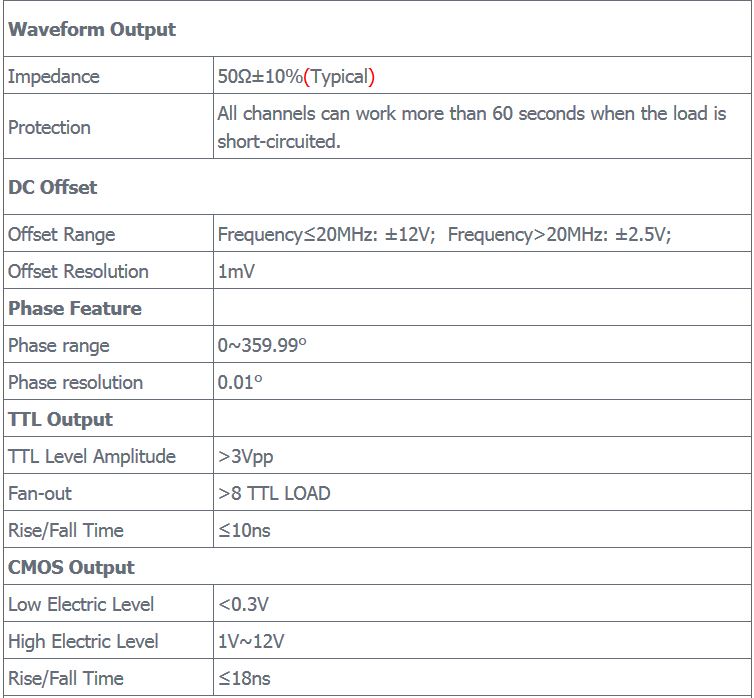
Task: Click the Waveform Output section header
Action: (92, 30)
